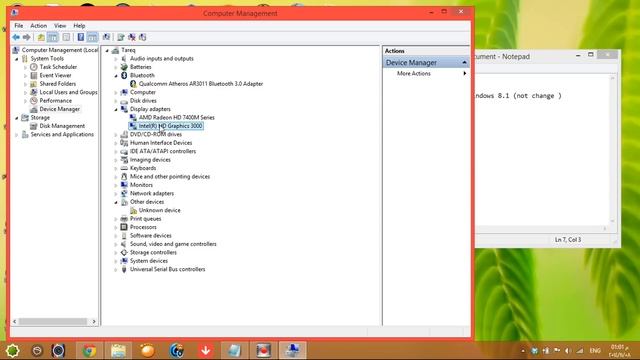Click the volume icon in system tray
640x360 pixels.
click(568, 351)
